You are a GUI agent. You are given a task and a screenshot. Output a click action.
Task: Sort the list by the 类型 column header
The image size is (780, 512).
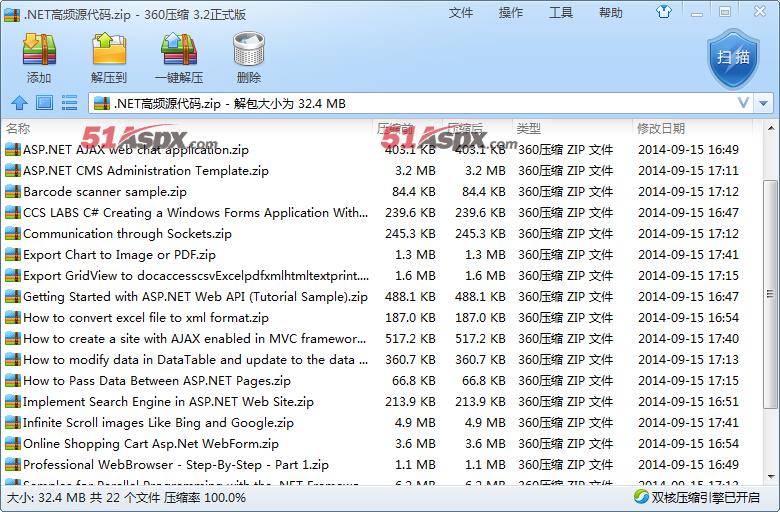click(529, 128)
